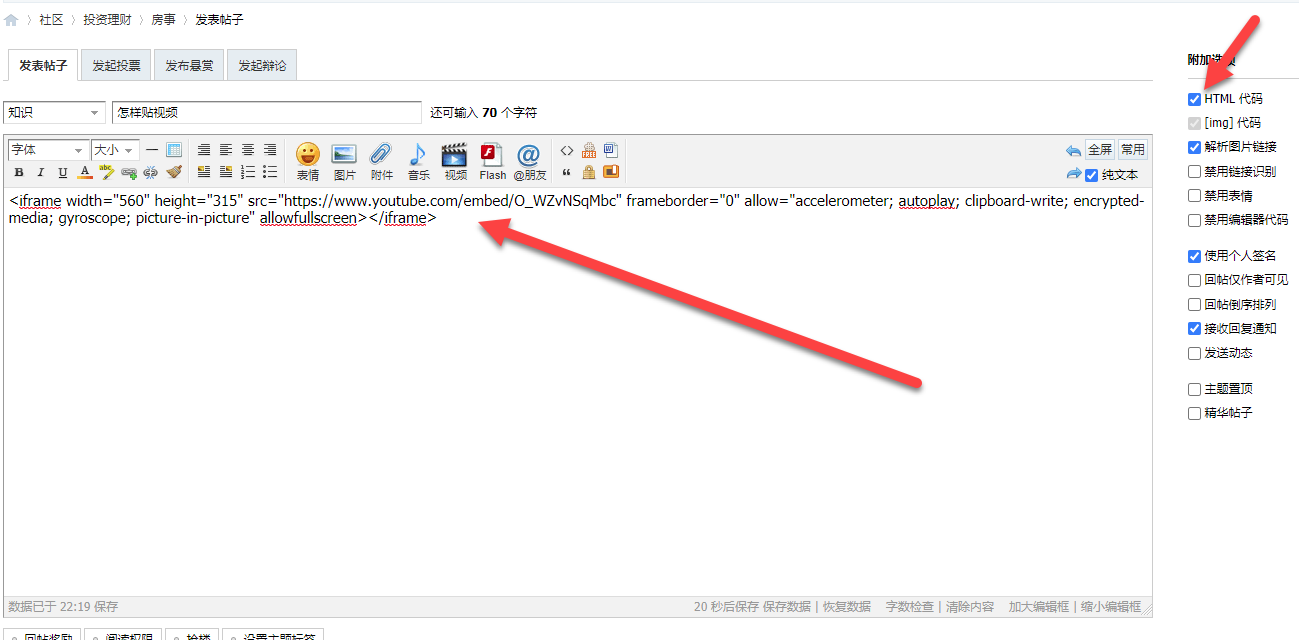Insert free content tag icon
1299x640 pixels.
[589, 151]
